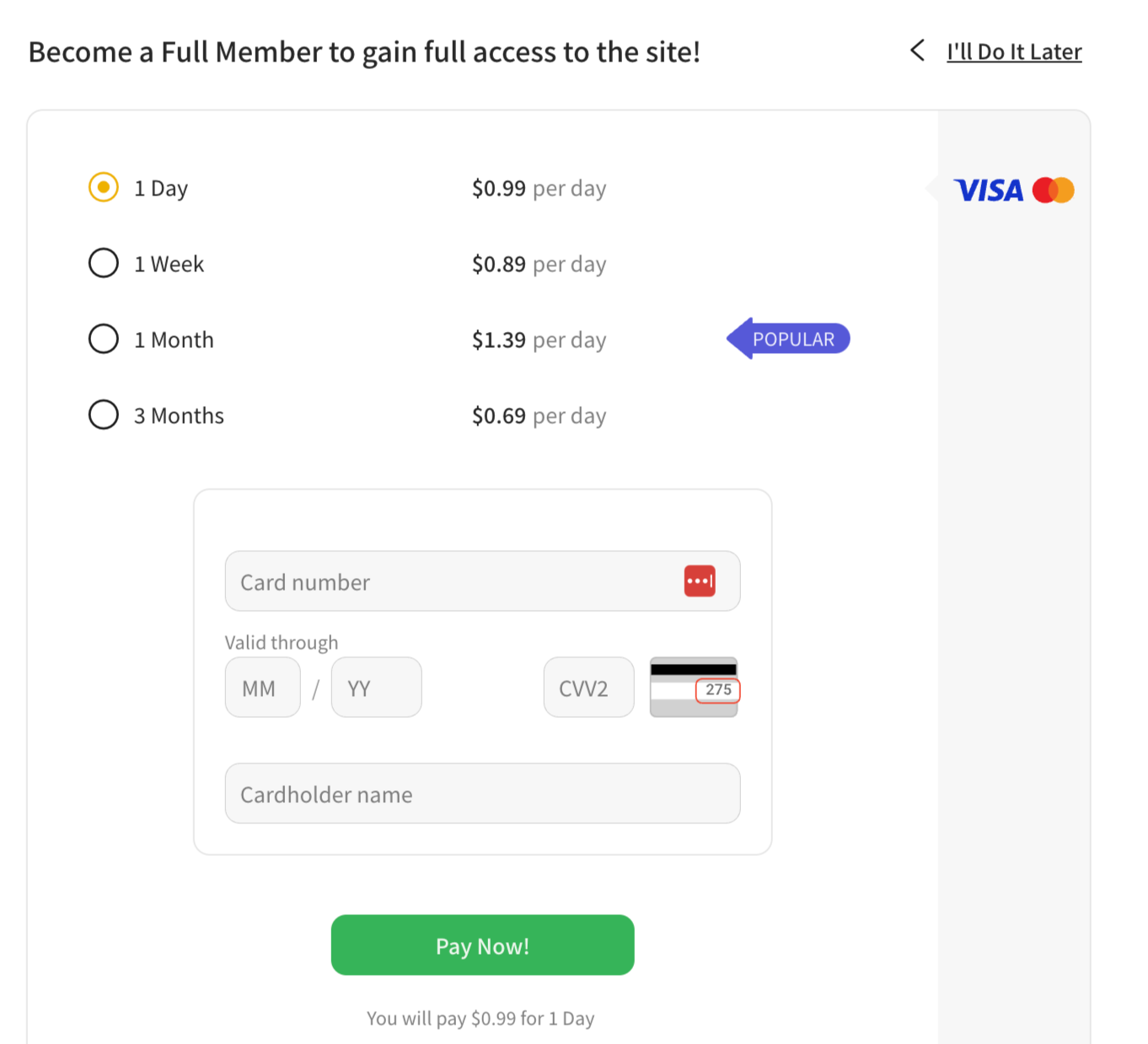Viewport: 1148px width, 1044px height.
Task: Click the Mastercard logo
Action: [1054, 190]
